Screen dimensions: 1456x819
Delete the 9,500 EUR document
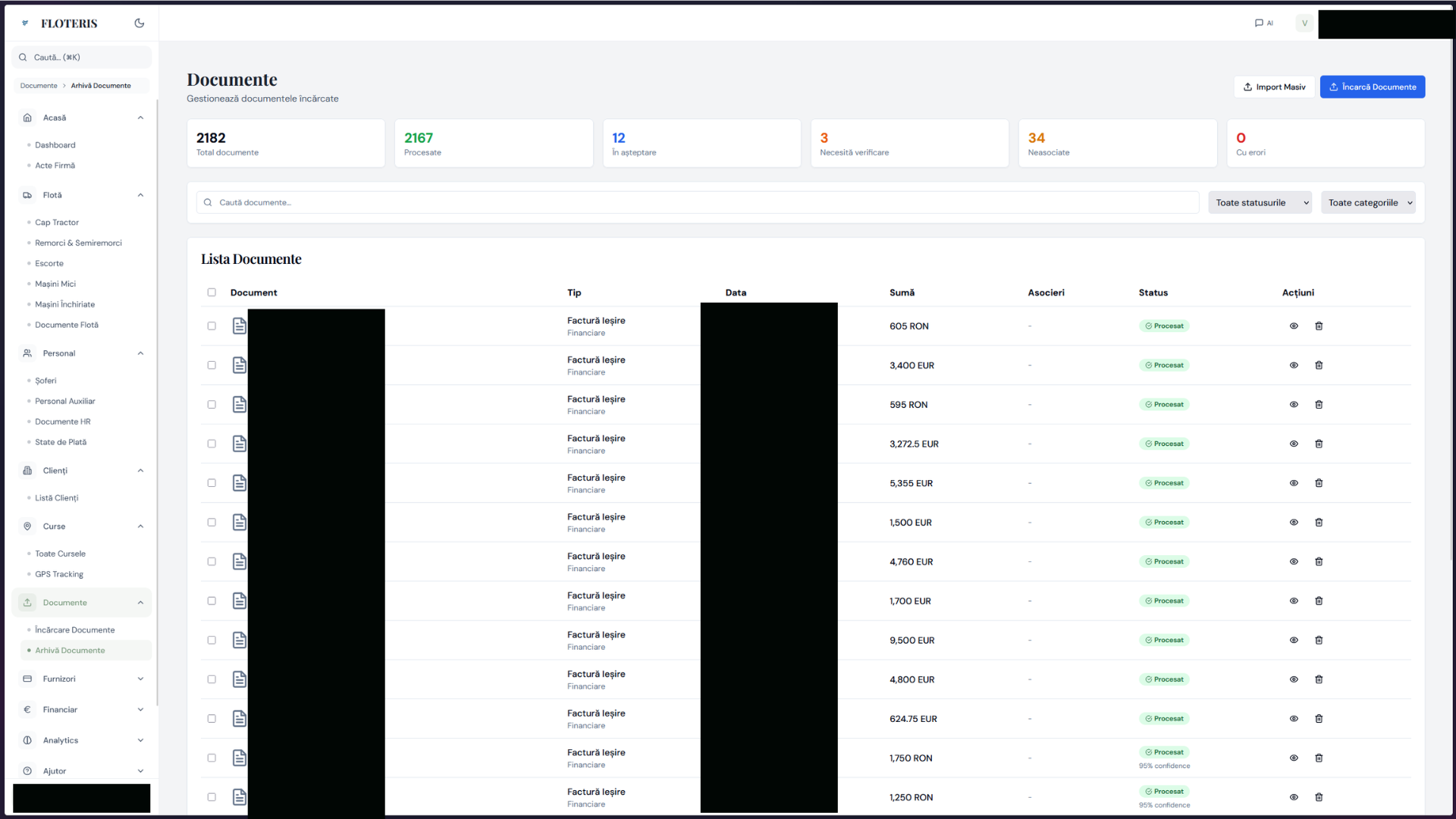[1319, 641]
